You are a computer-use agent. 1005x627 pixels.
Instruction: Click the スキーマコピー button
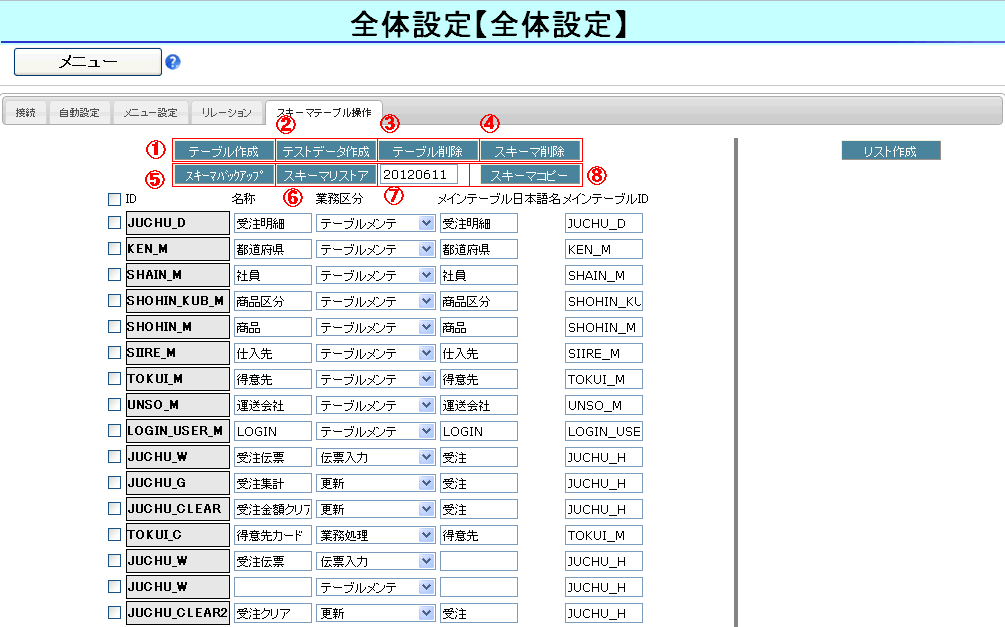tap(529, 175)
